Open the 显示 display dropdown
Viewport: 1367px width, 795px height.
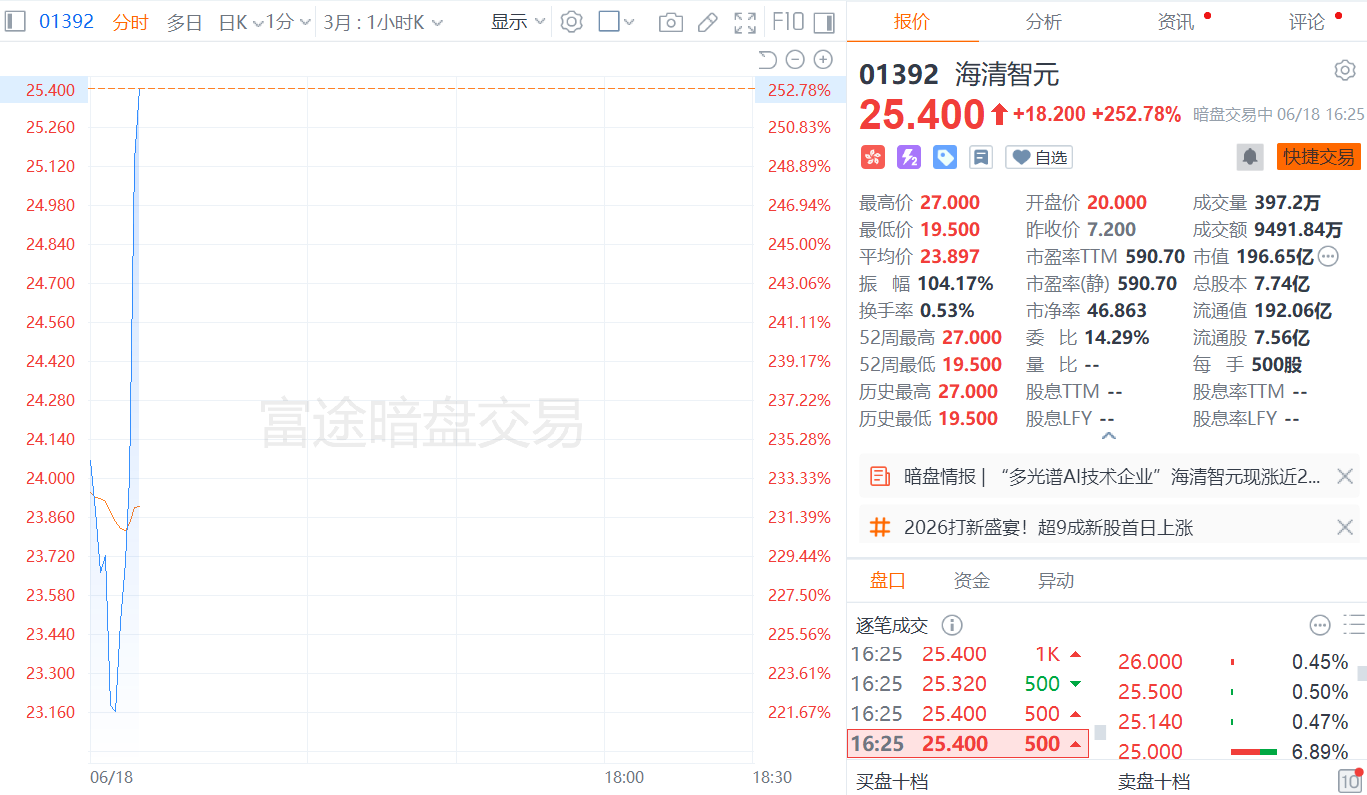(518, 22)
